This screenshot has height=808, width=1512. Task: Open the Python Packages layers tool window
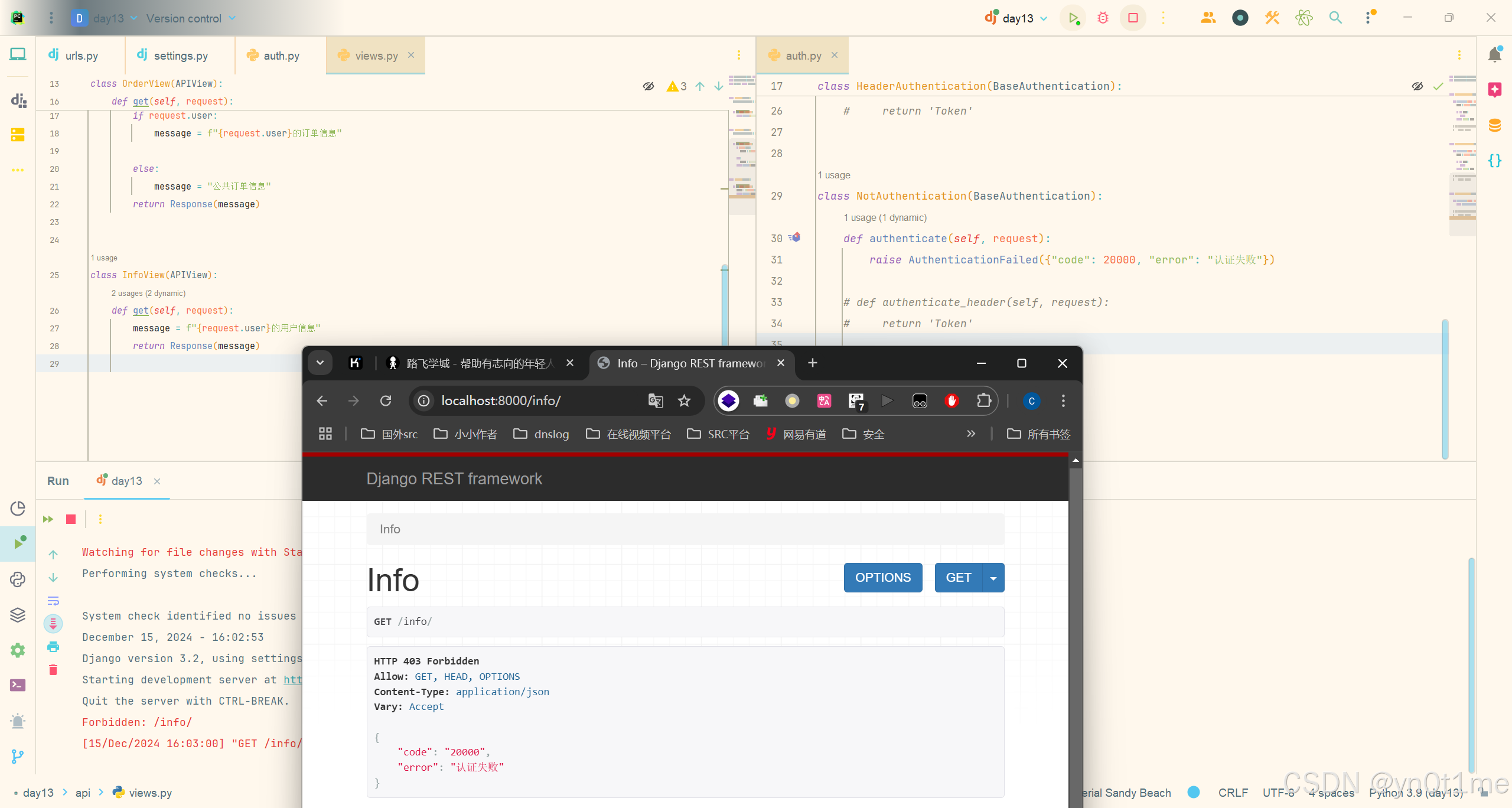point(18,615)
